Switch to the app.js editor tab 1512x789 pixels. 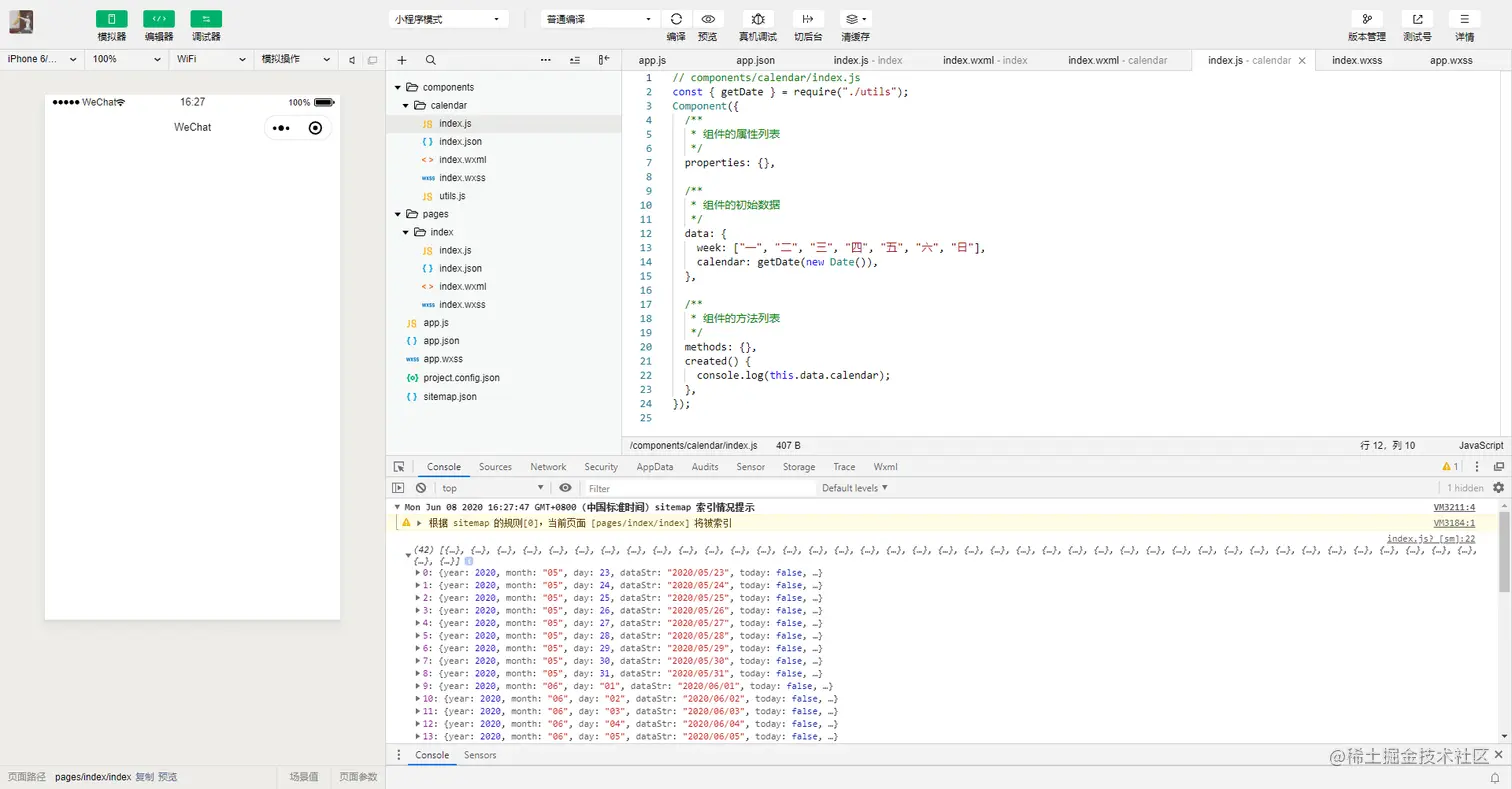[652, 60]
